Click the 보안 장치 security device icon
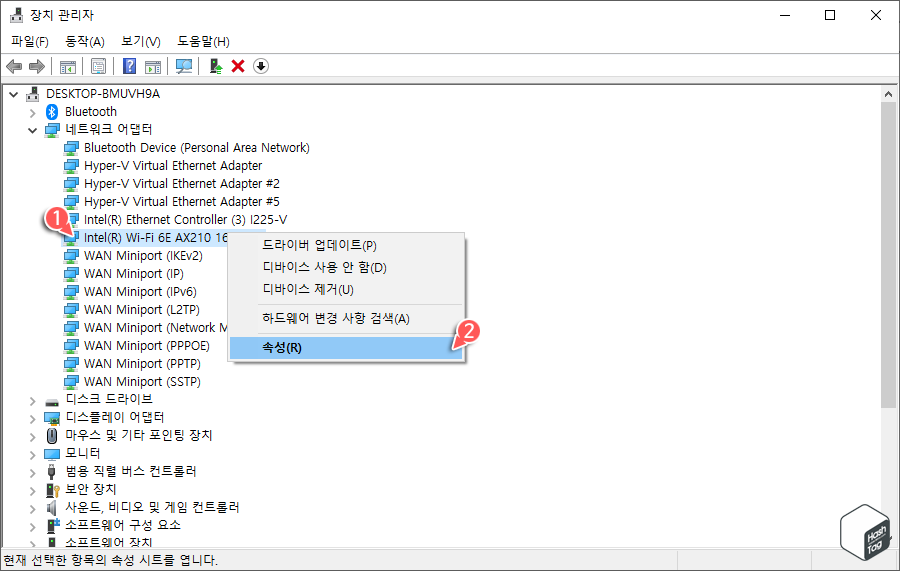Viewport: 900px width, 571px height. [x=52, y=490]
